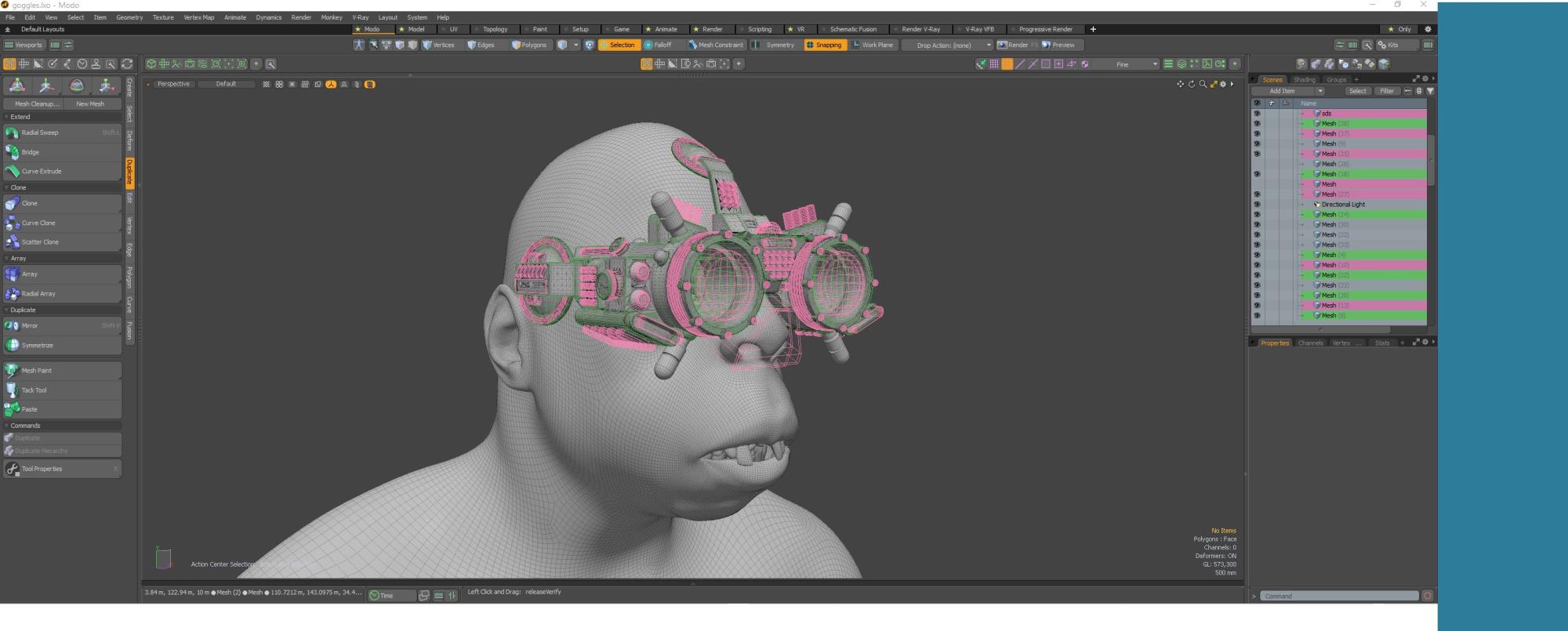Activate the Bridge tool
Image resolution: width=1568 pixels, height=631 pixels.
[62, 152]
